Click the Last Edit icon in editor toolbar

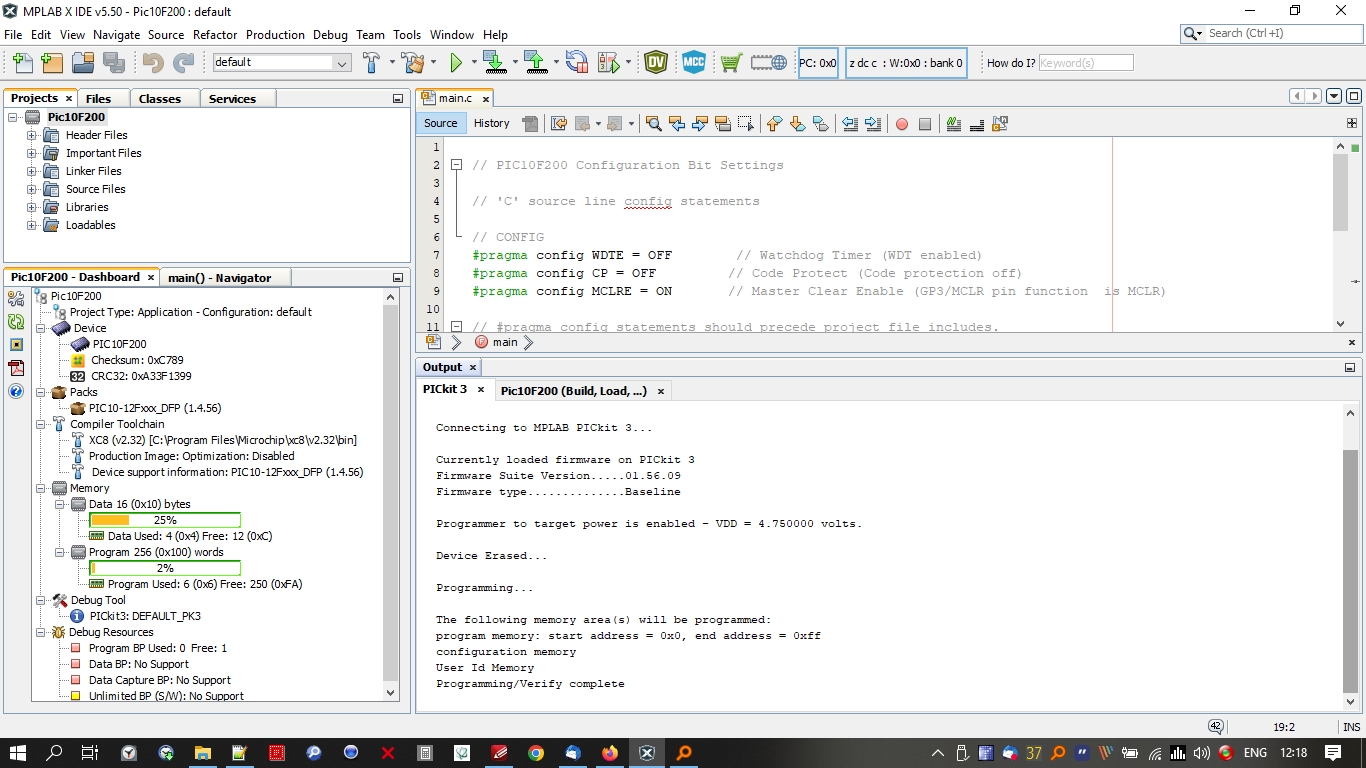[x=559, y=123]
